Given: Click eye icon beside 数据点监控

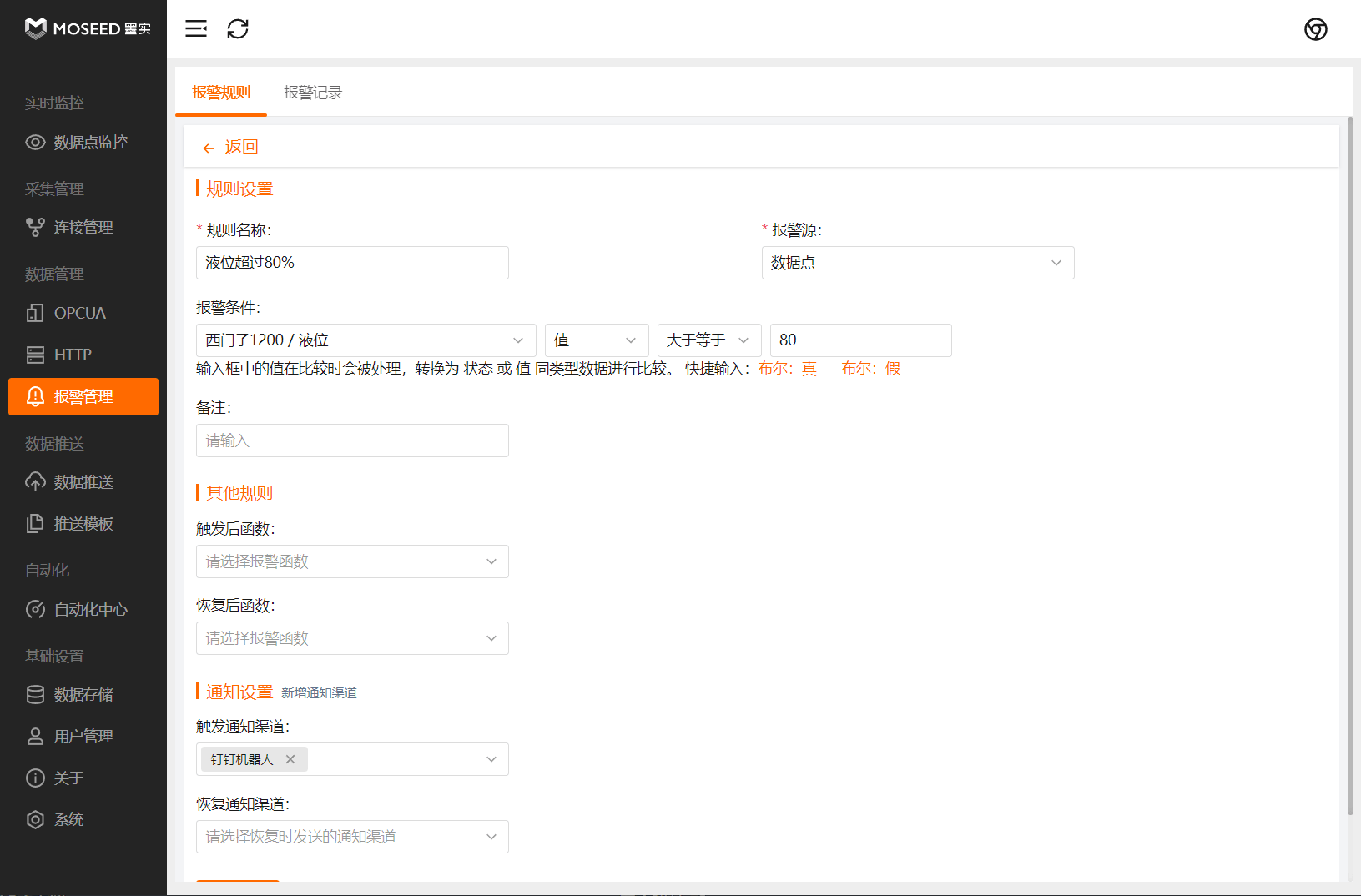Looking at the screenshot, I should point(35,143).
